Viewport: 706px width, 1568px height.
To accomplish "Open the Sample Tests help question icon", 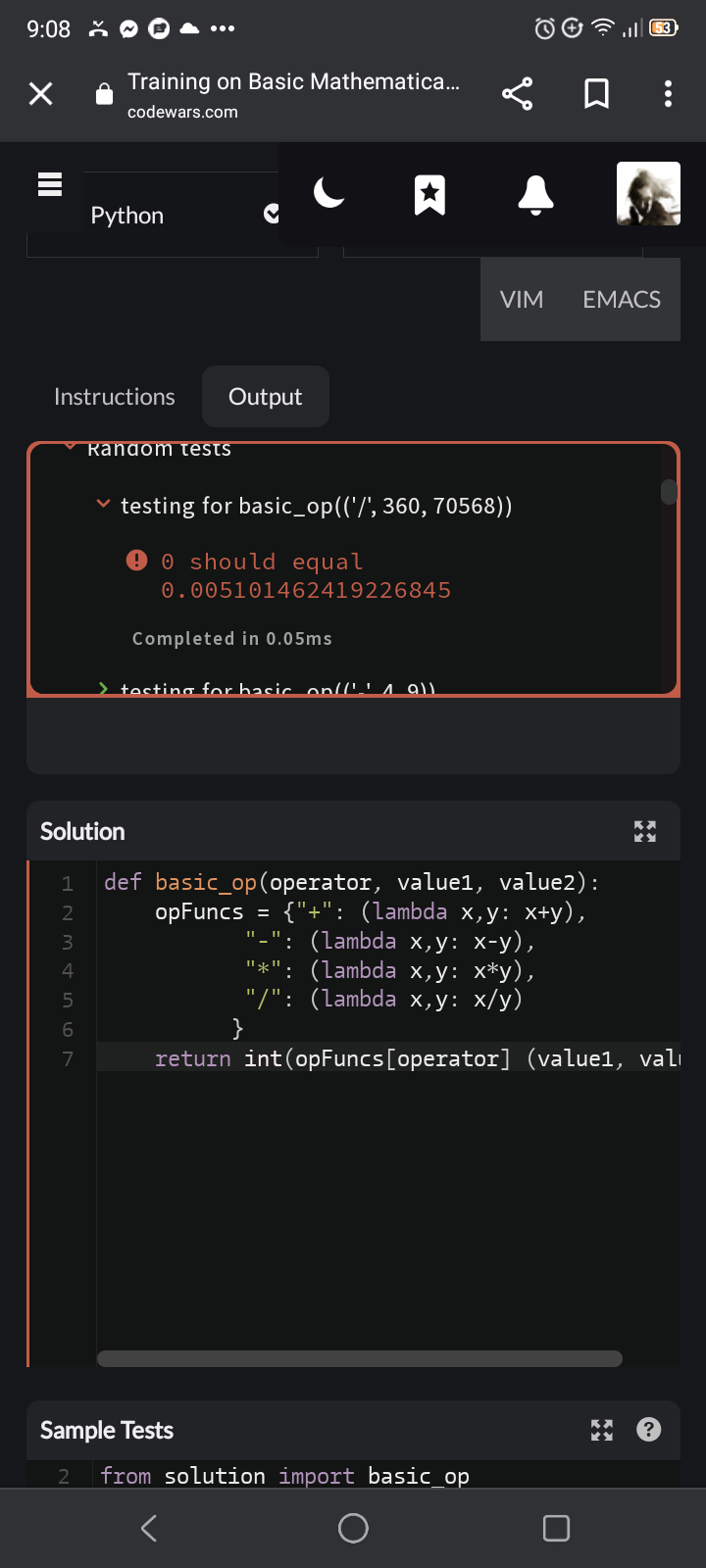I will pos(649,1430).
